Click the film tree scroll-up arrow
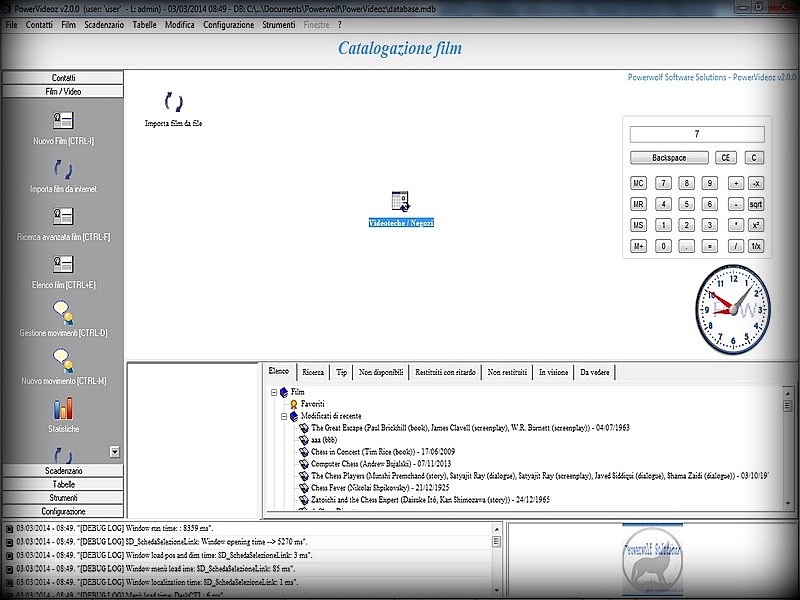 [x=788, y=393]
